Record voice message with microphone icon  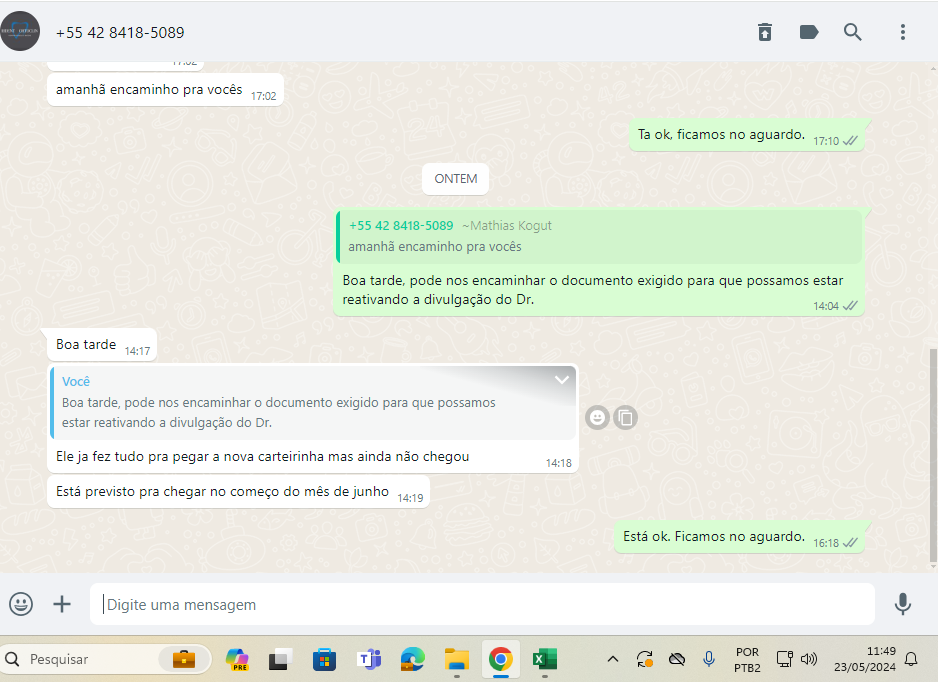(903, 604)
